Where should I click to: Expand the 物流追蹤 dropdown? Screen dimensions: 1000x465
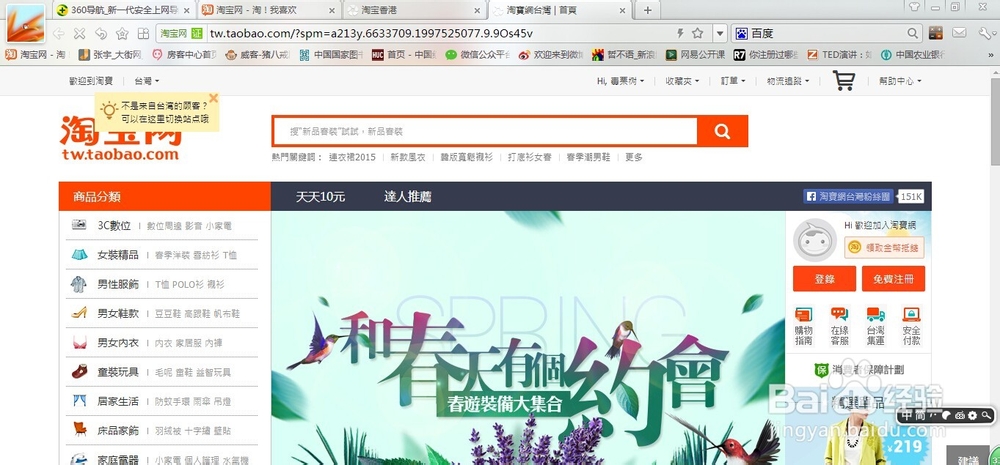[x=788, y=81]
